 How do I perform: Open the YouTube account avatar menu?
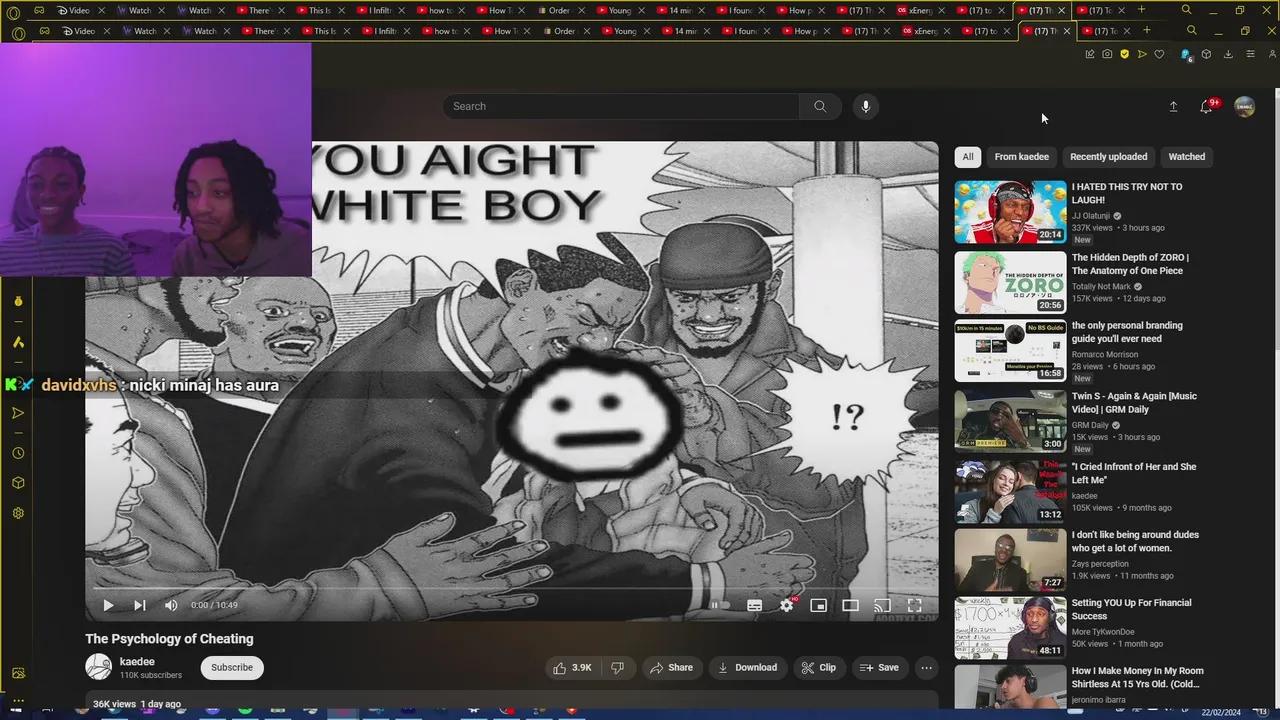[x=1244, y=107]
